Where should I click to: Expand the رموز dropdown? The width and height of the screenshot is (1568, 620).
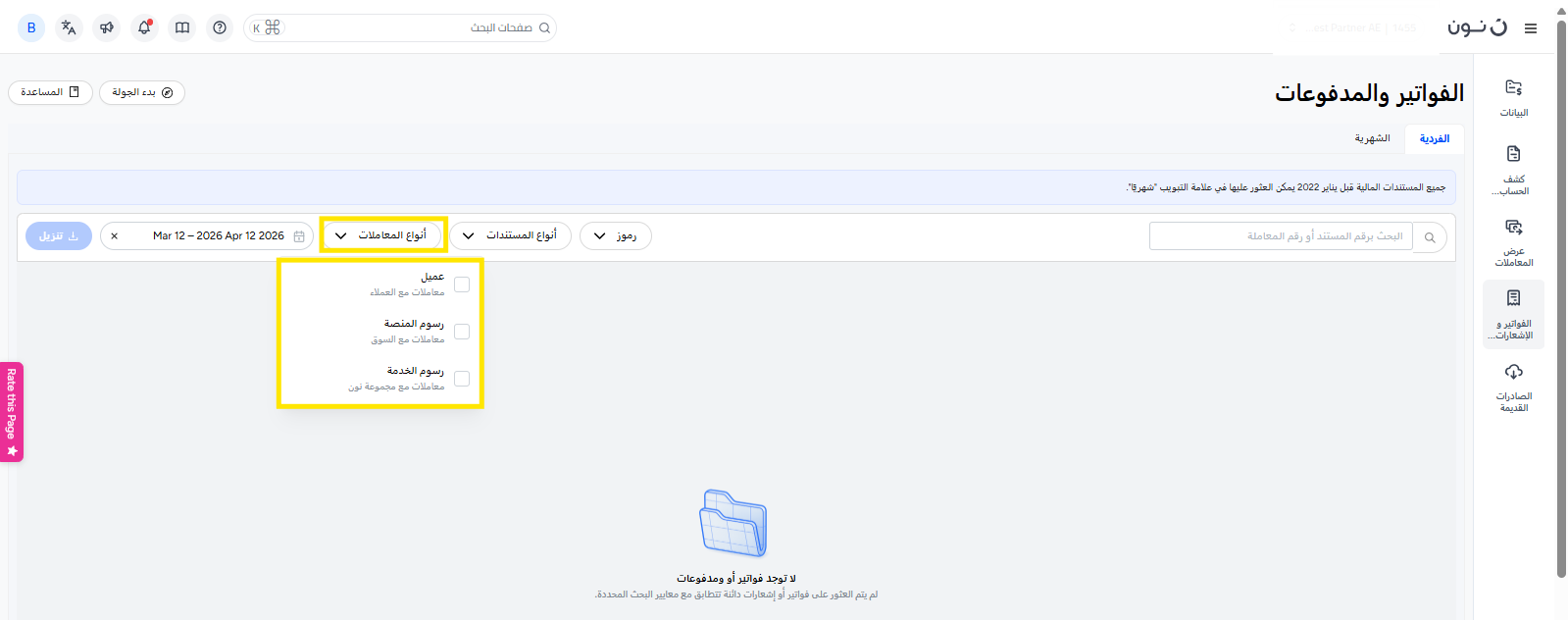(616, 235)
